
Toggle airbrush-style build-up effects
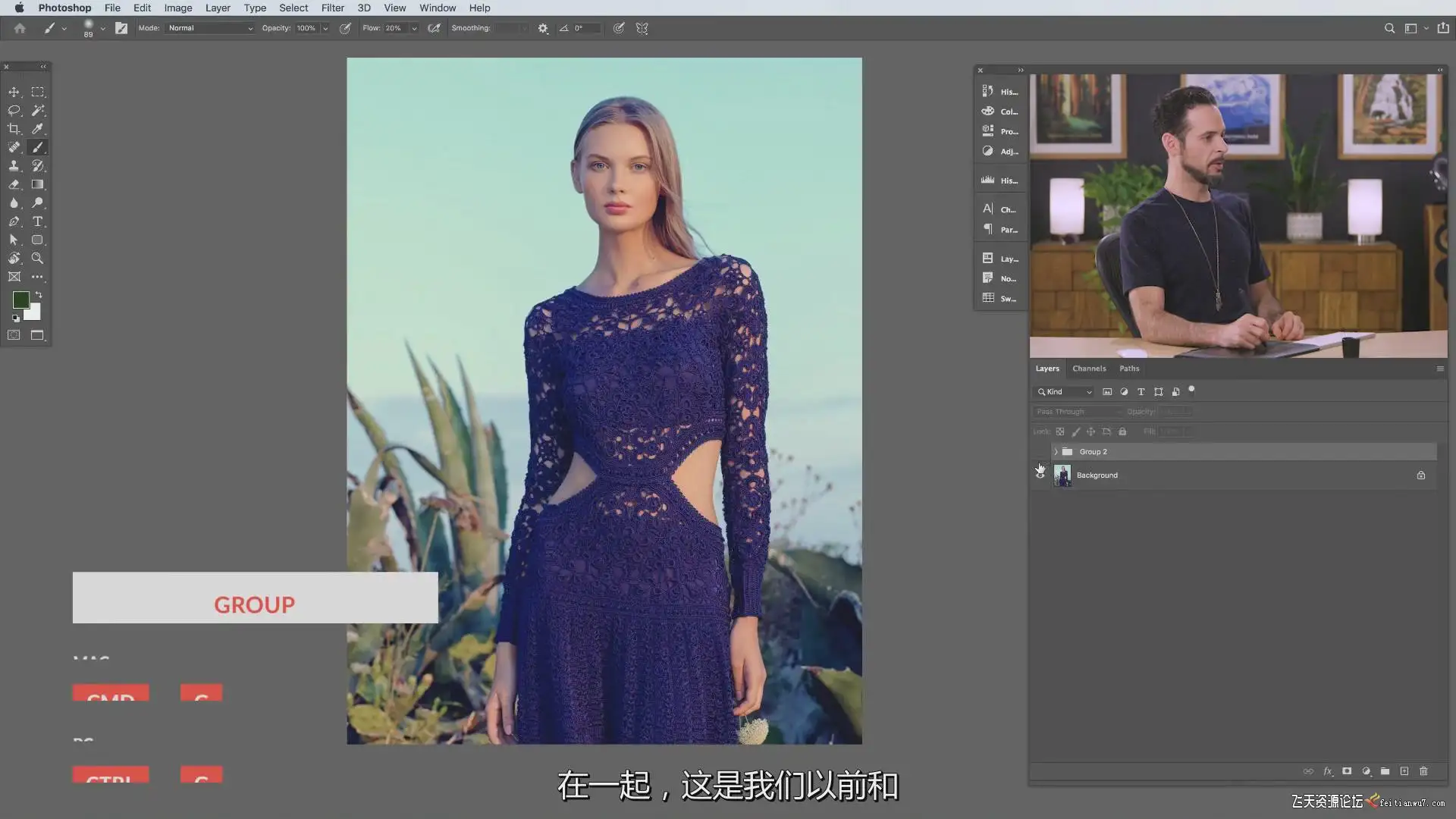(434, 28)
